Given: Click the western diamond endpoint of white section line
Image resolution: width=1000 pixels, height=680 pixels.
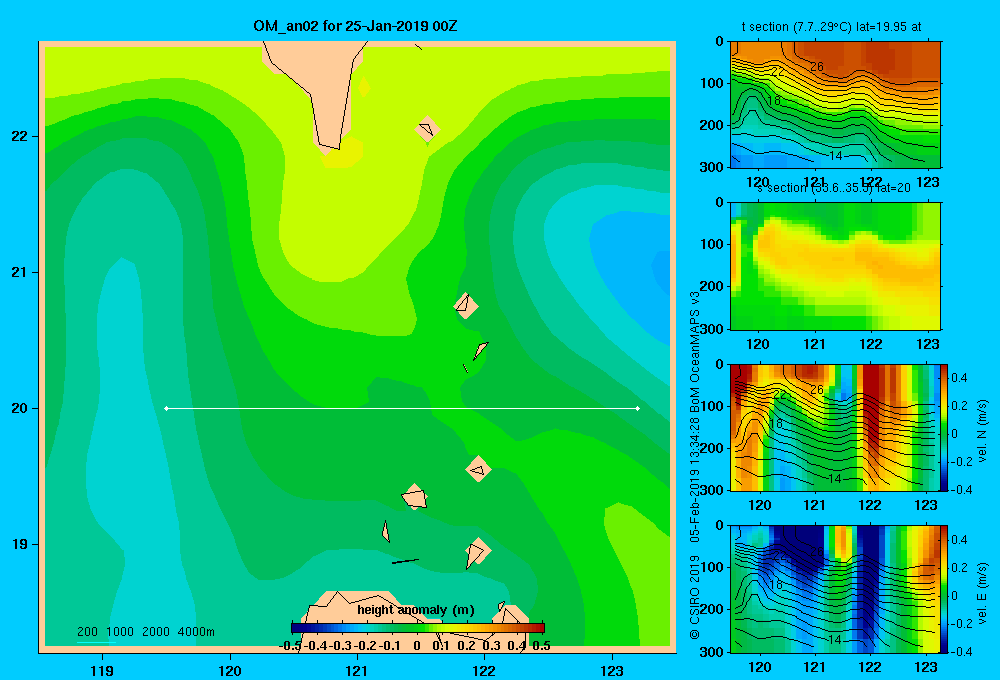Looking at the screenshot, I should click(166, 408).
